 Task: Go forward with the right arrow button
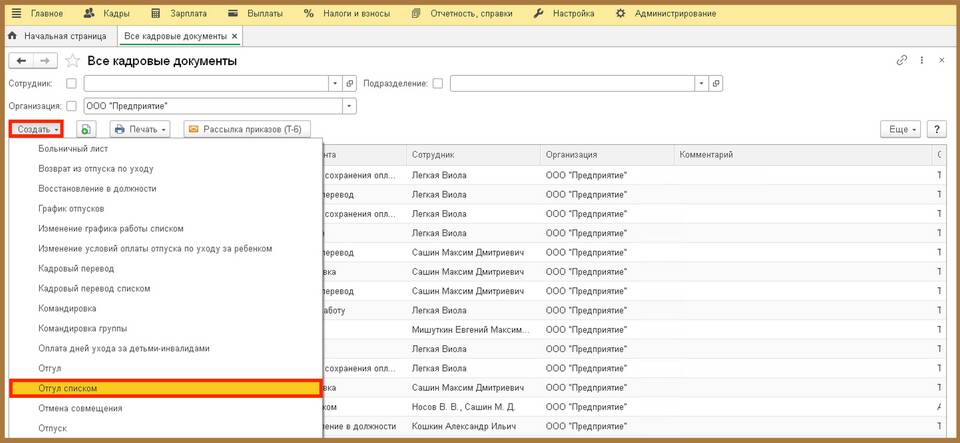click(45, 61)
